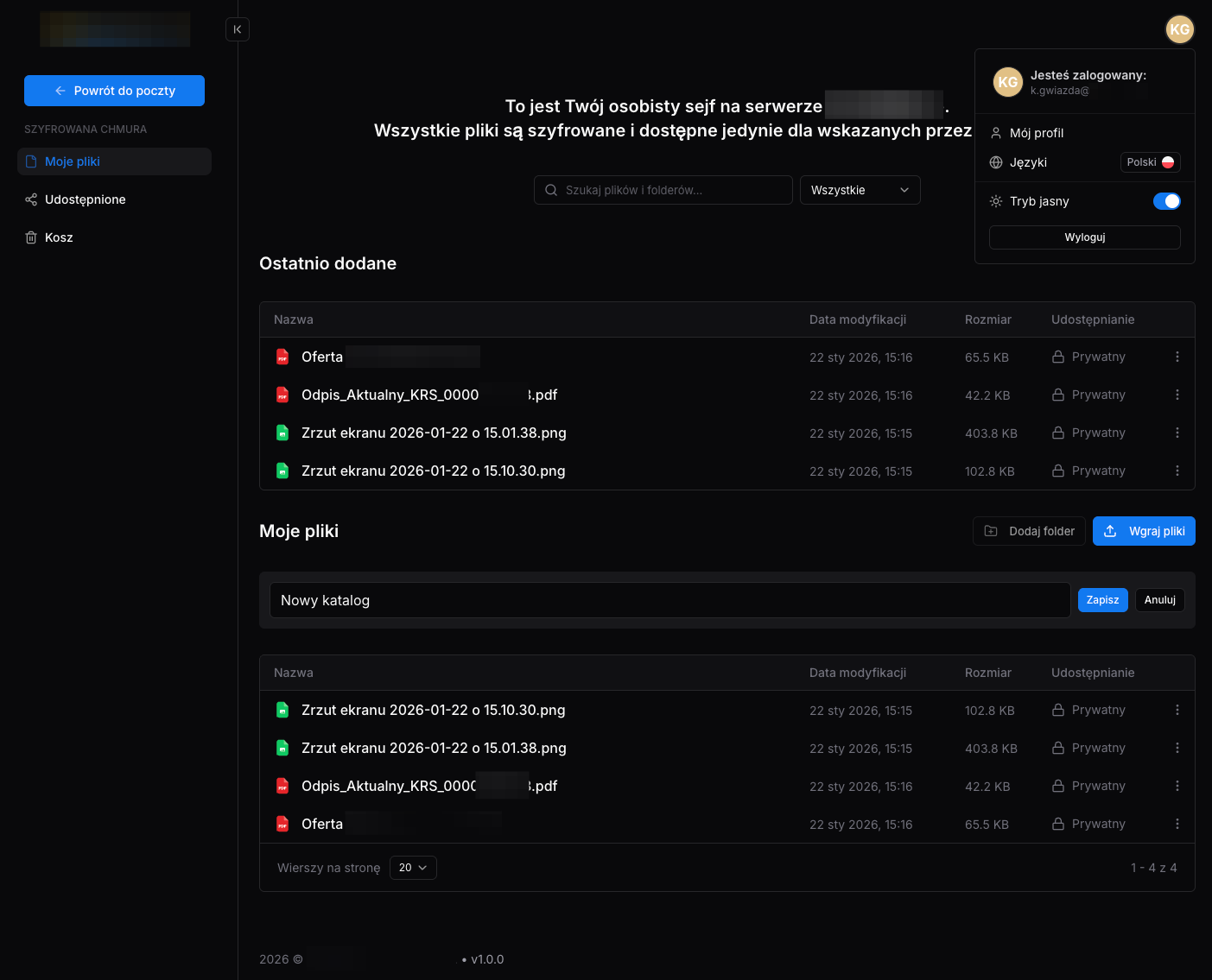Expand the rows-per-page dropdown showing 20
This screenshot has width=1212, height=980.
tap(413, 868)
